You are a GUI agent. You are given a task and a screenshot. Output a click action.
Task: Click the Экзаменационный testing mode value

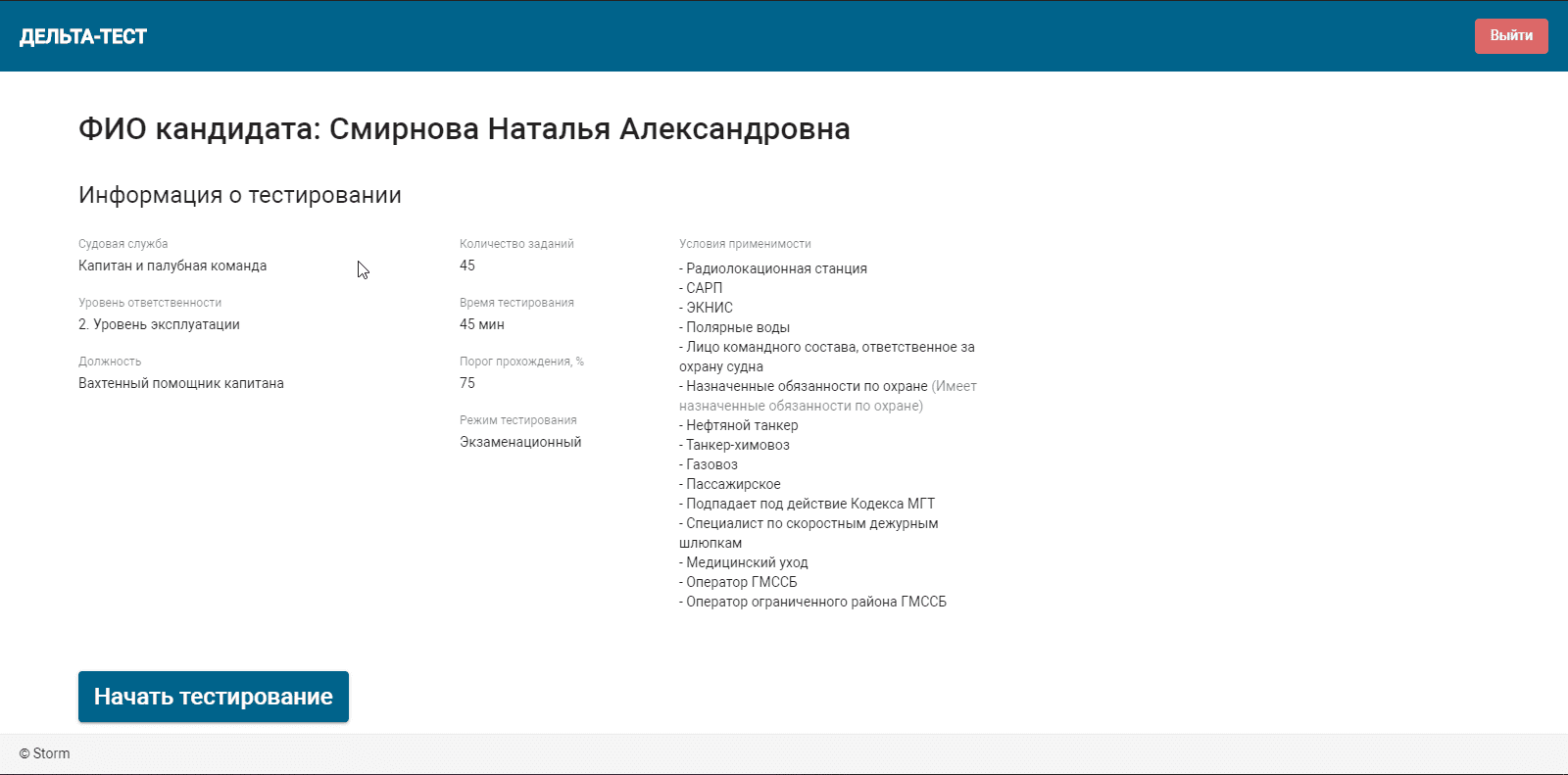(520, 442)
